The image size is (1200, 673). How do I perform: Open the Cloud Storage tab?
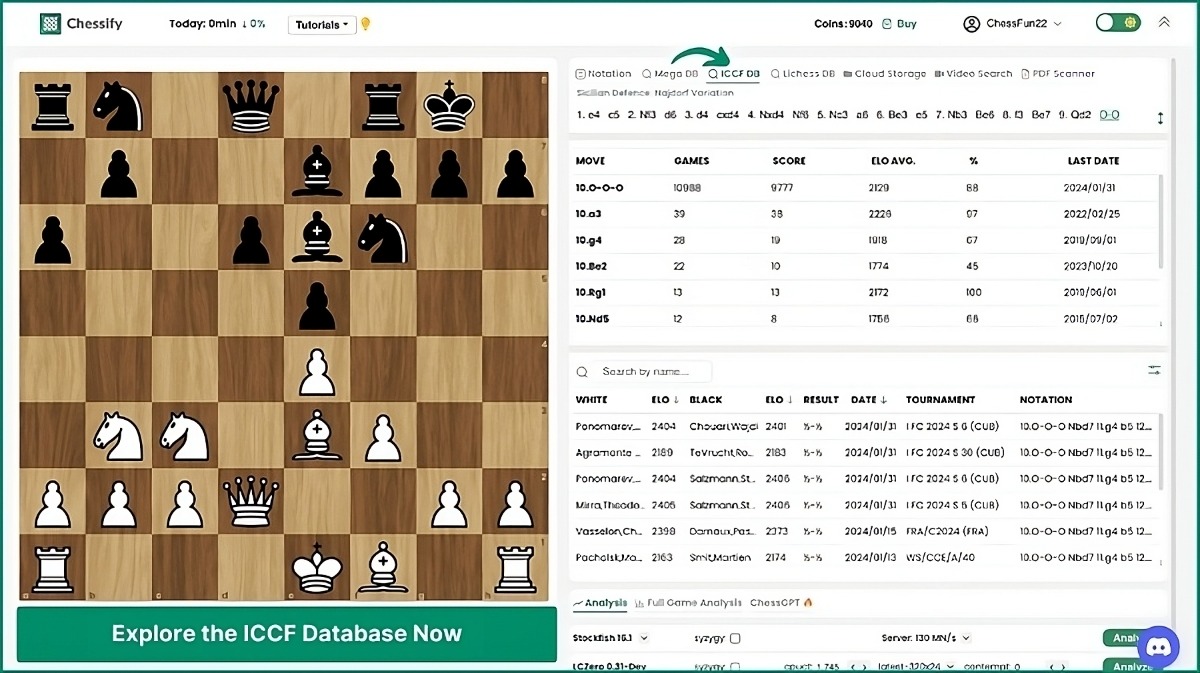pos(884,74)
